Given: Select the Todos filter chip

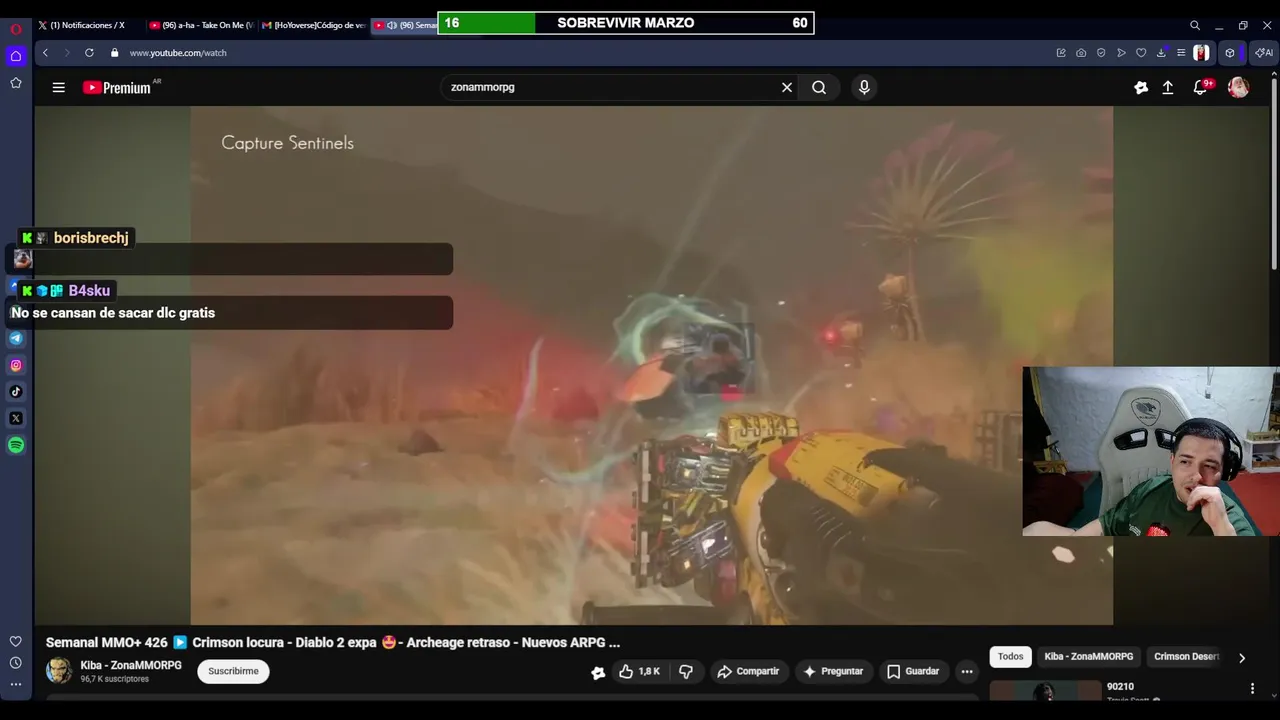Looking at the screenshot, I should pyautogui.click(x=1010, y=657).
